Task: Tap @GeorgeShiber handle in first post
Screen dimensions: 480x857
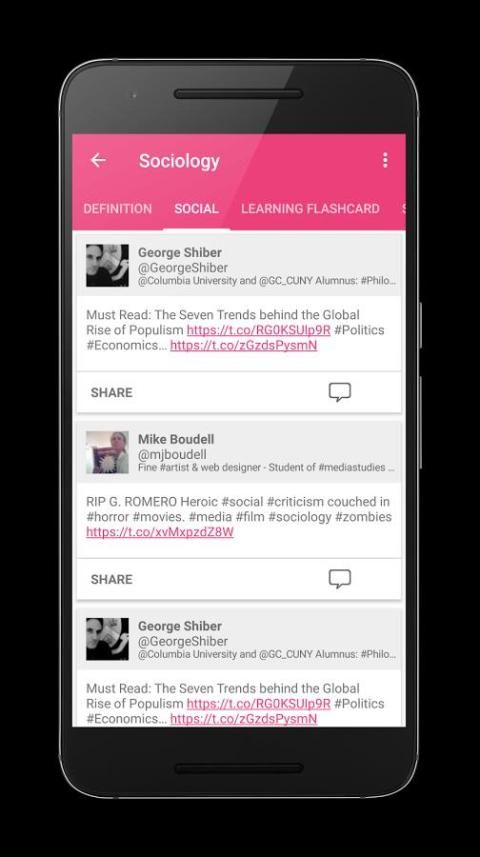Action: pos(183,268)
